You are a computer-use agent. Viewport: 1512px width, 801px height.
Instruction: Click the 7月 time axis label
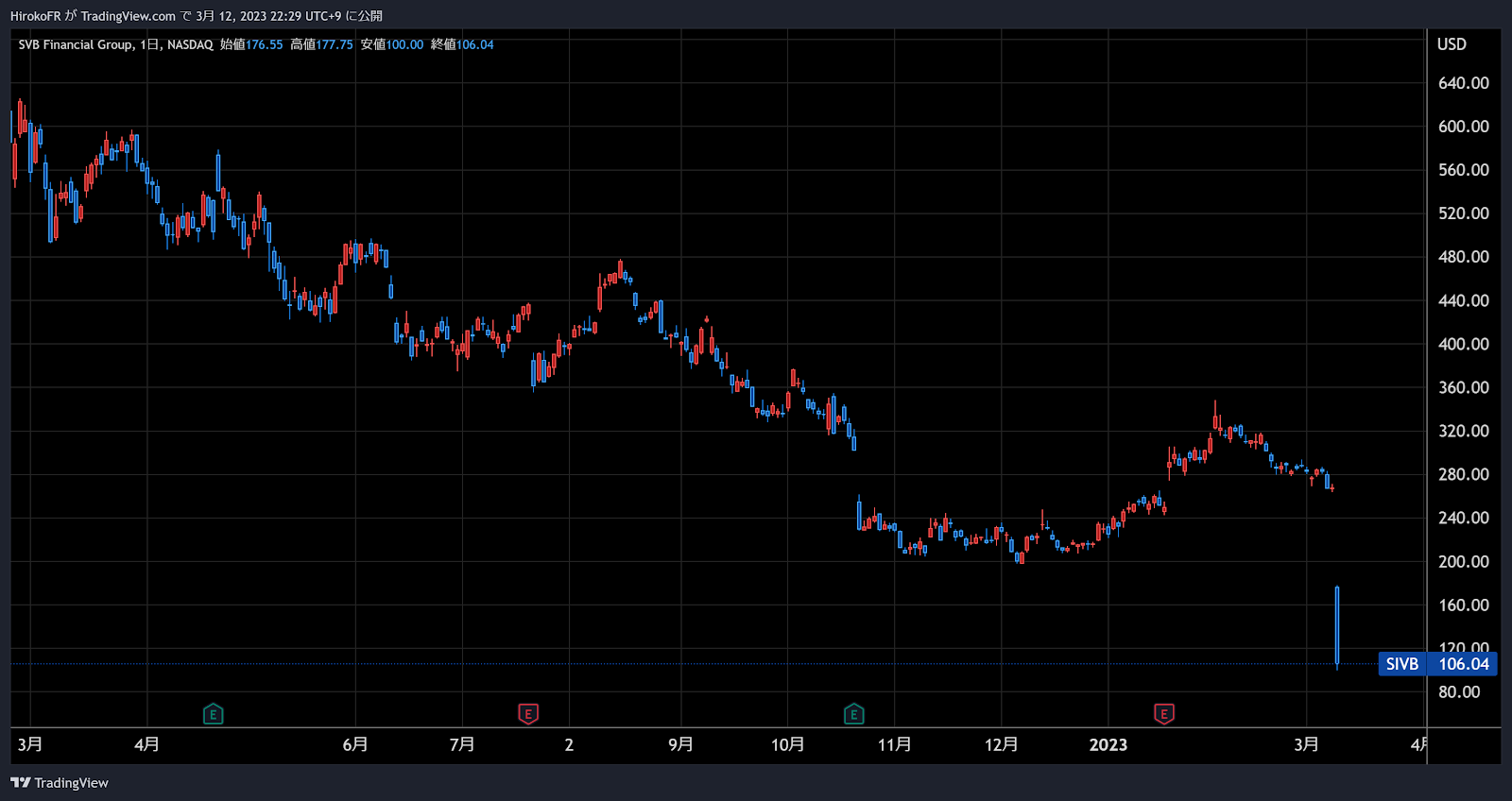click(x=462, y=744)
